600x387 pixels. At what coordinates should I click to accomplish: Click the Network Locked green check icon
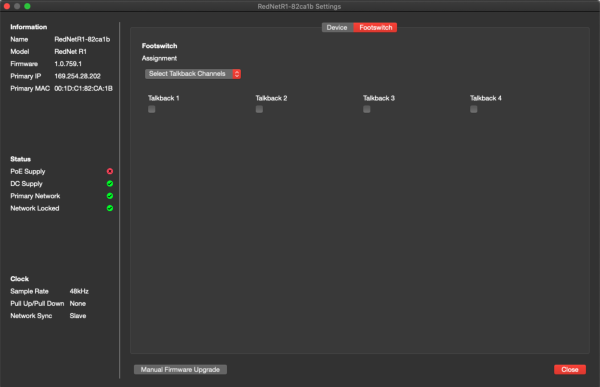(110, 208)
